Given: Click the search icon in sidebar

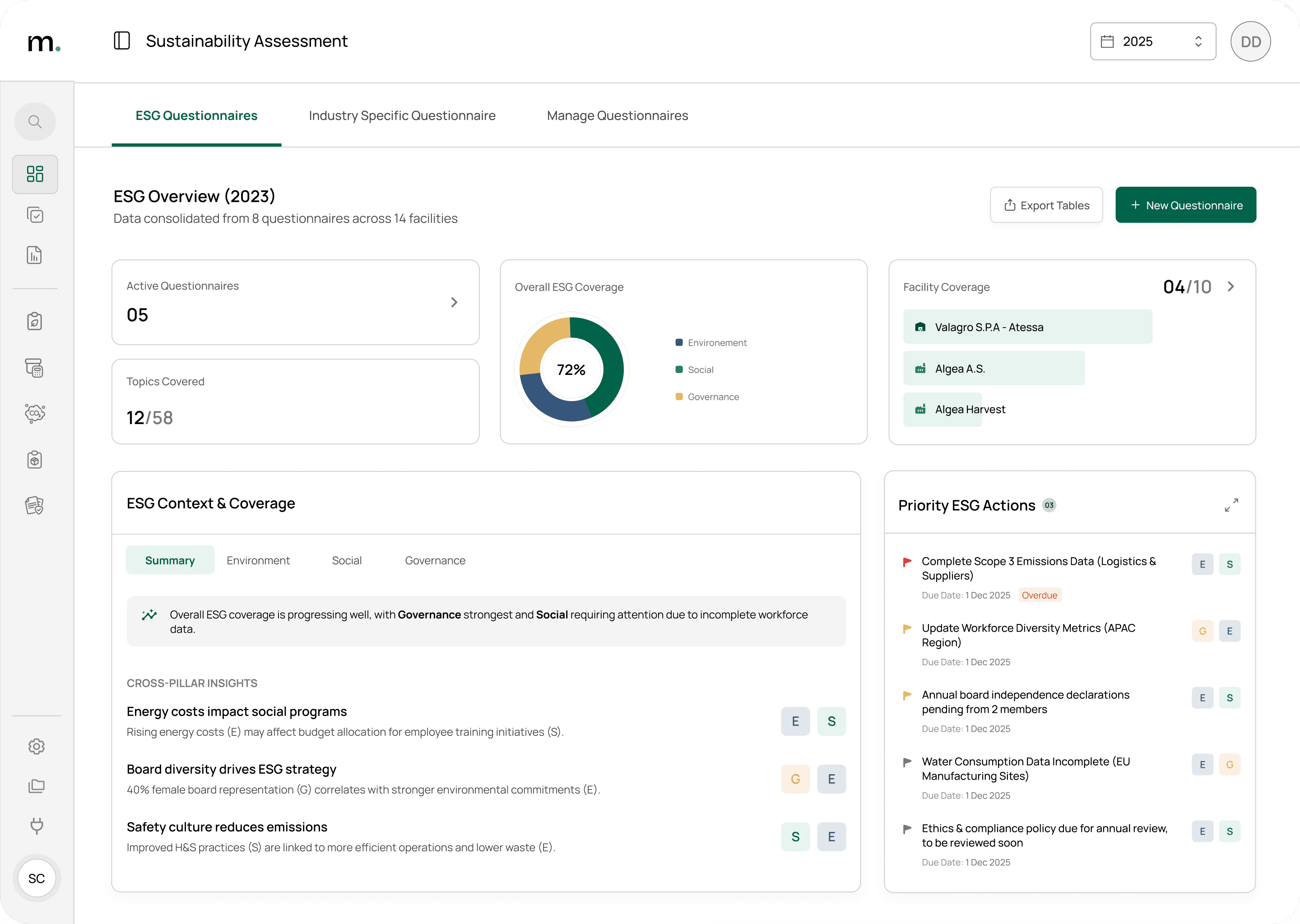Looking at the screenshot, I should click(x=35, y=122).
